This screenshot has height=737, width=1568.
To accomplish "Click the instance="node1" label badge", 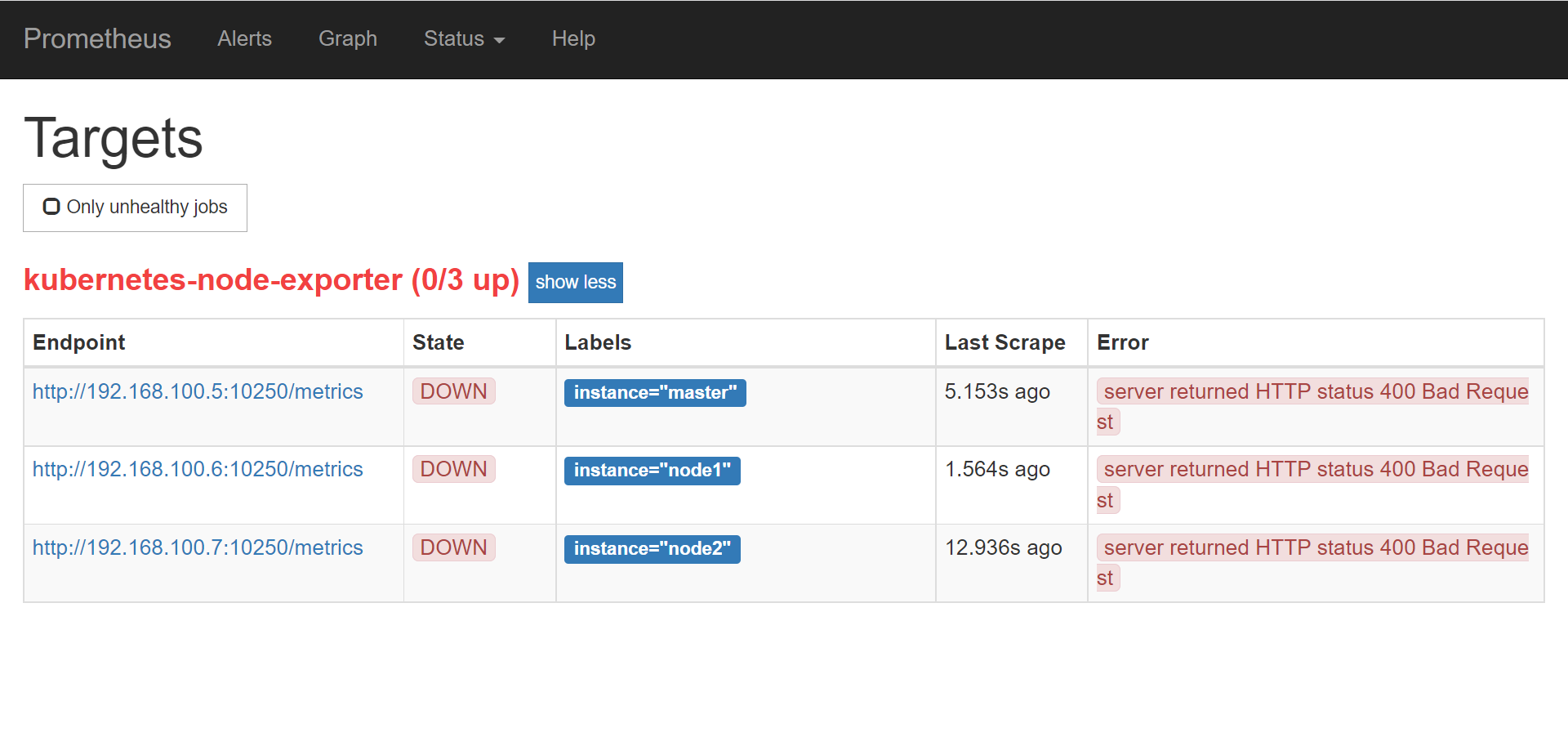I will coord(653,471).
